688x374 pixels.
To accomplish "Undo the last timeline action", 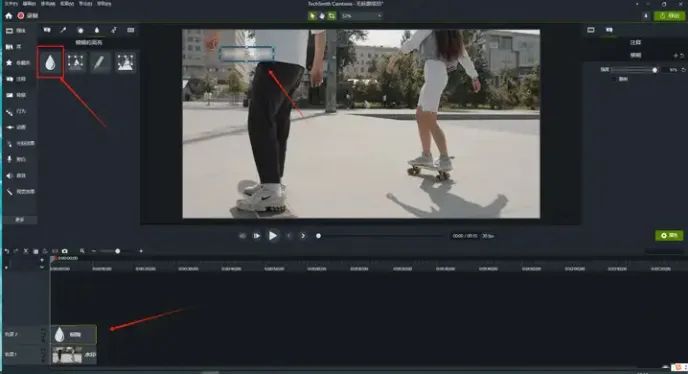I will click(x=7, y=251).
